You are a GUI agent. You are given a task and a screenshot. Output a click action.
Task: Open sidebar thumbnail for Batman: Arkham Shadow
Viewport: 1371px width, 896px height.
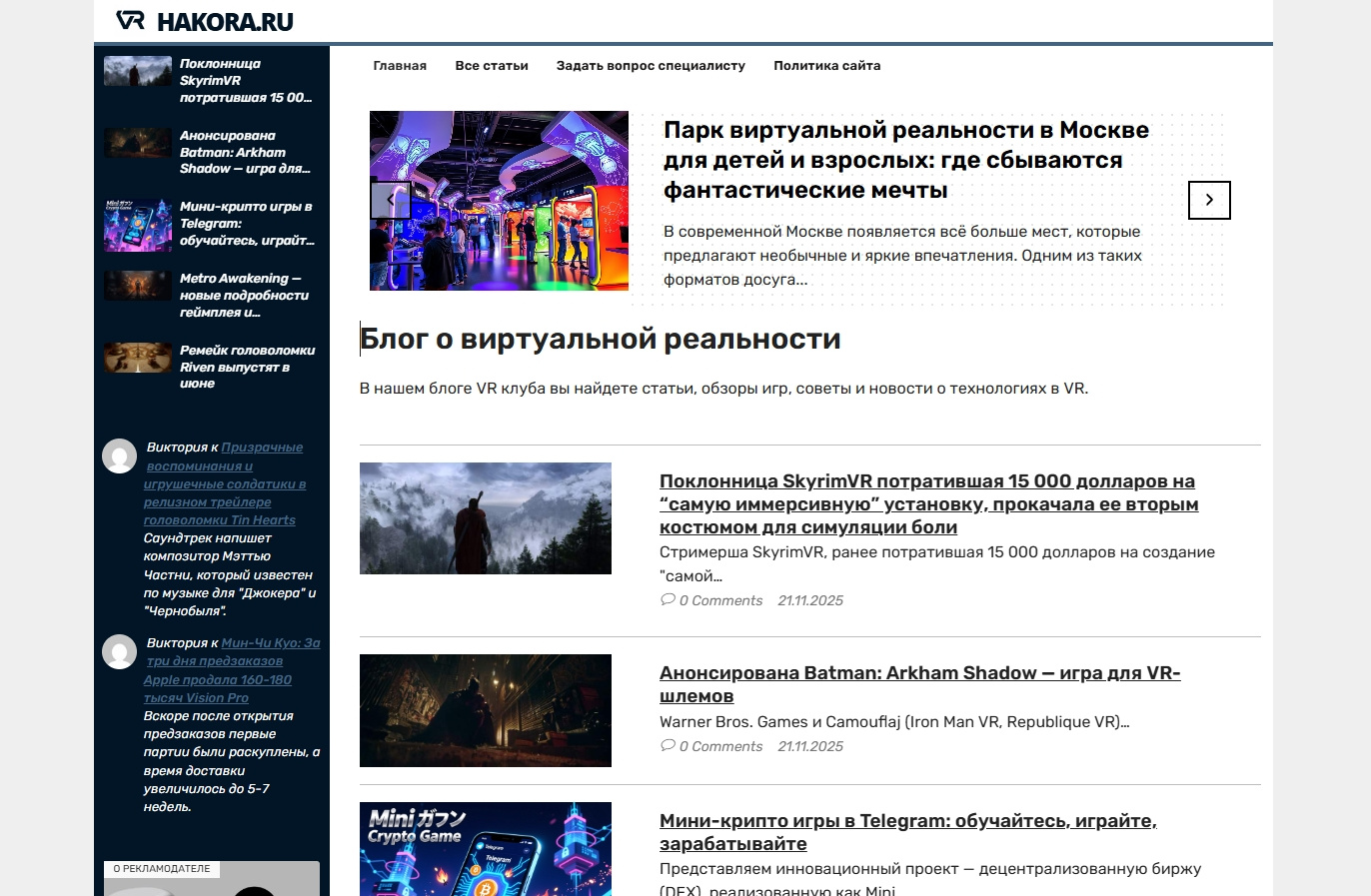[x=138, y=143]
